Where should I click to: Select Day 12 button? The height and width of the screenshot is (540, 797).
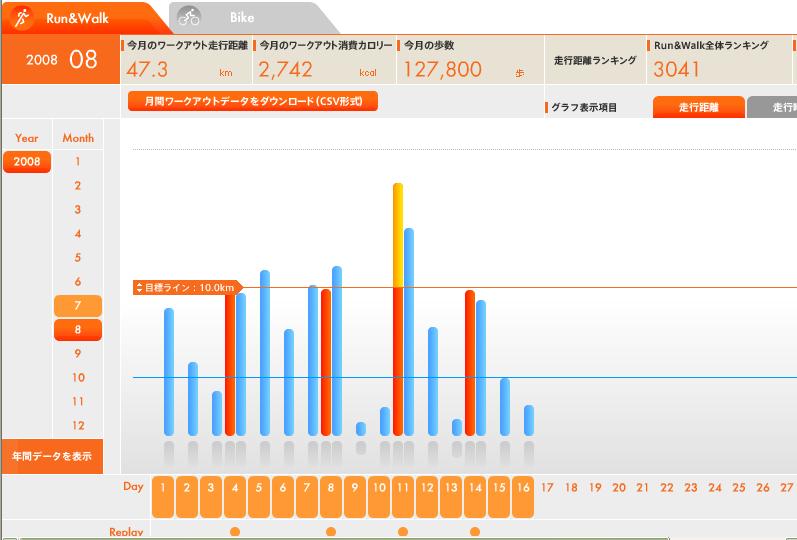pyautogui.click(x=427, y=496)
